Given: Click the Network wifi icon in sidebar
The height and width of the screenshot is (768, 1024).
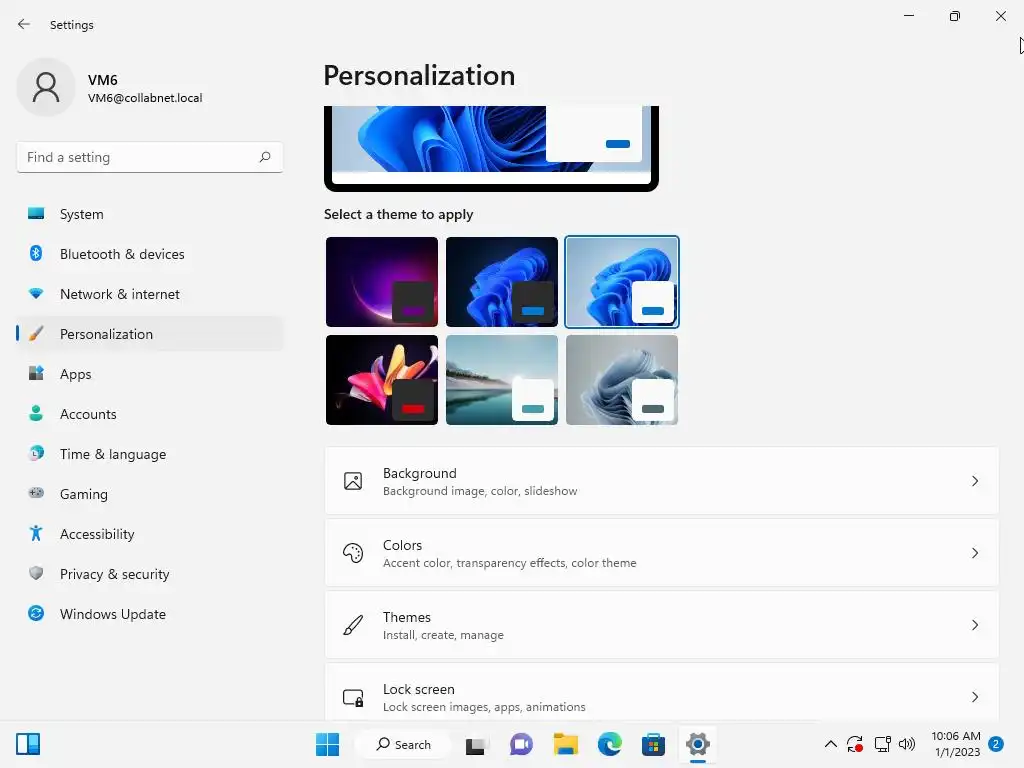Looking at the screenshot, I should click(36, 294).
